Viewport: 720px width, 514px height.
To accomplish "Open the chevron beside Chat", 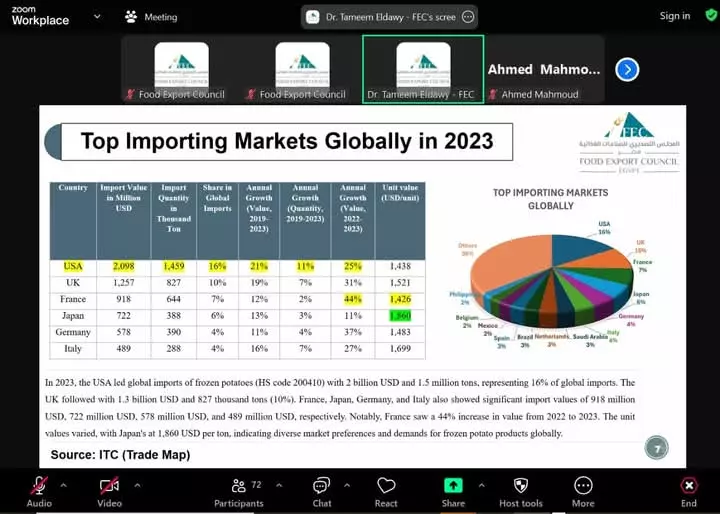I will [347, 485].
